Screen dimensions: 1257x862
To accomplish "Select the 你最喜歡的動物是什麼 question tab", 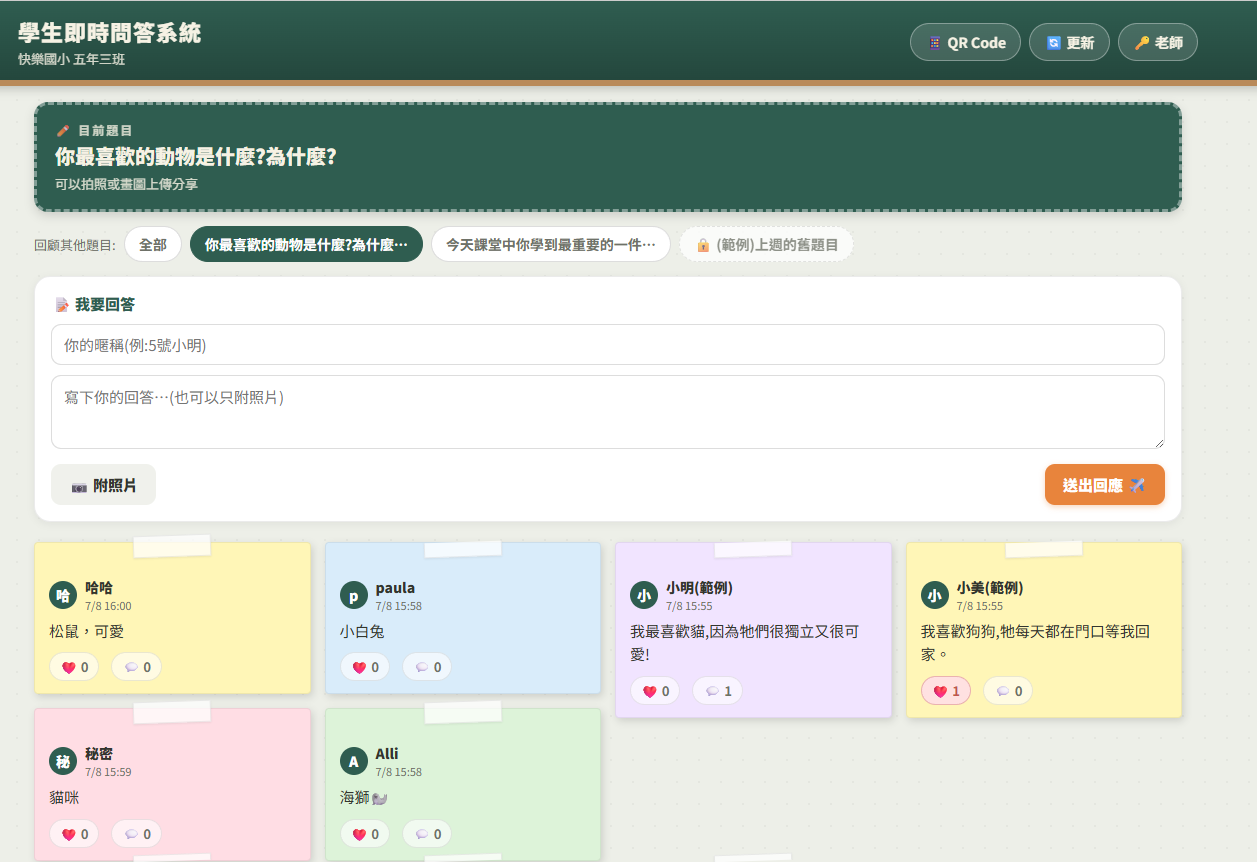I will [306, 244].
